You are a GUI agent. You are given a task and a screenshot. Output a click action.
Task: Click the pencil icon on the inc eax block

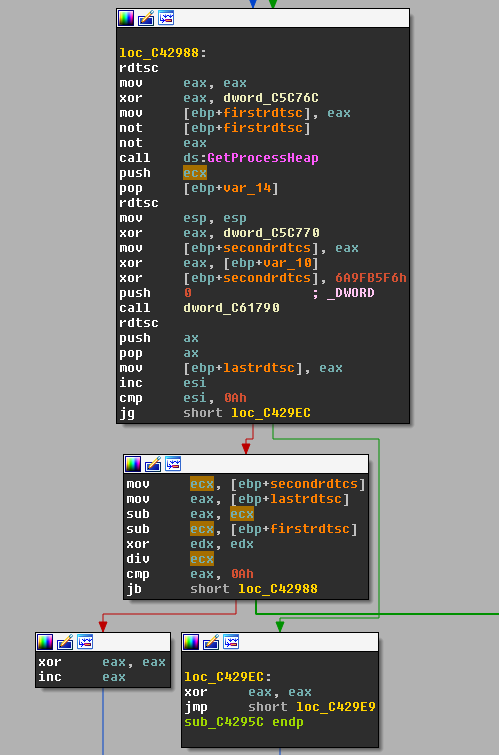click(x=65, y=642)
